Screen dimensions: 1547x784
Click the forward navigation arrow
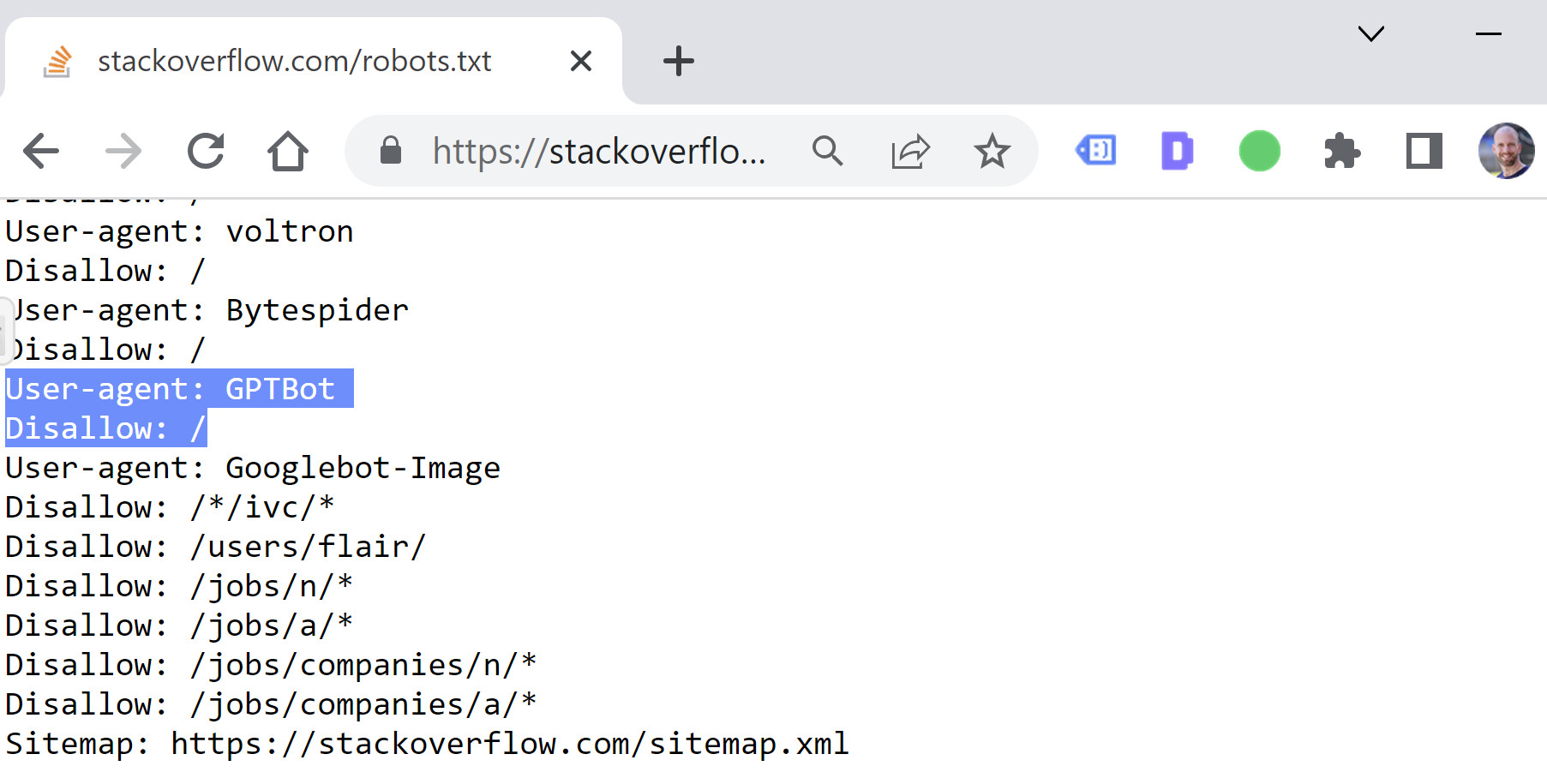(x=123, y=151)
